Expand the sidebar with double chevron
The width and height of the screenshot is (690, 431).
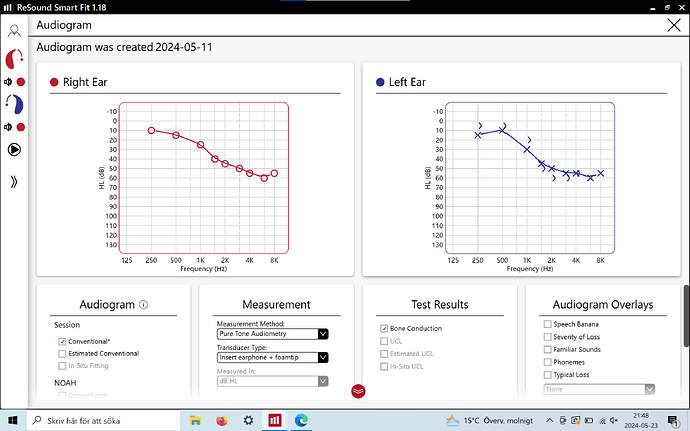click(x=14, y=181)
